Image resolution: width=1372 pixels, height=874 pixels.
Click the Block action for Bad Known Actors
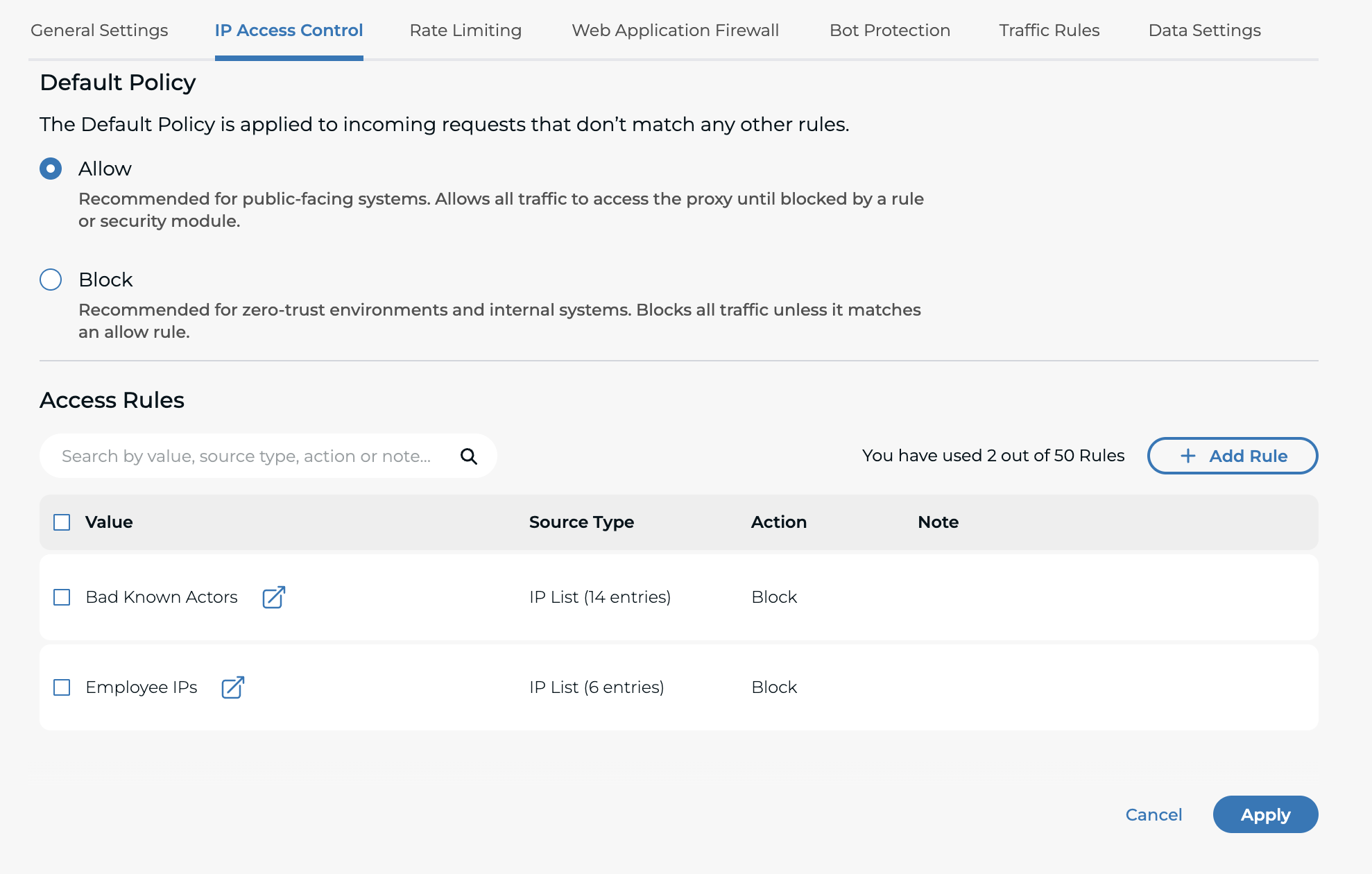coord(774,597)
